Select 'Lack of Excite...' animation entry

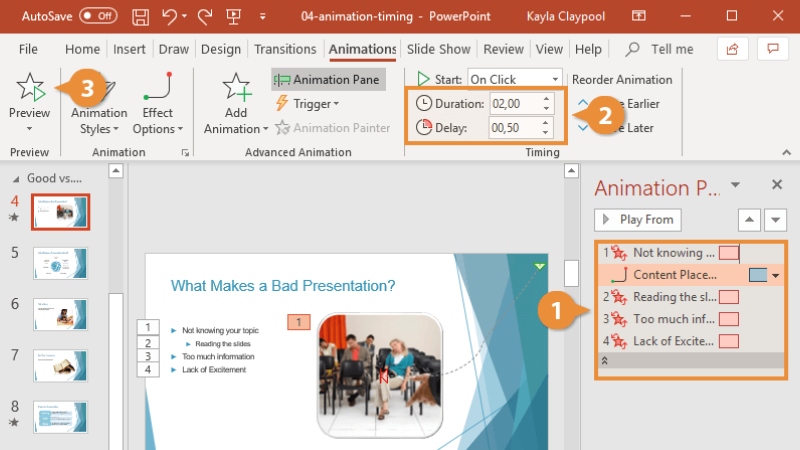(691, 341)
